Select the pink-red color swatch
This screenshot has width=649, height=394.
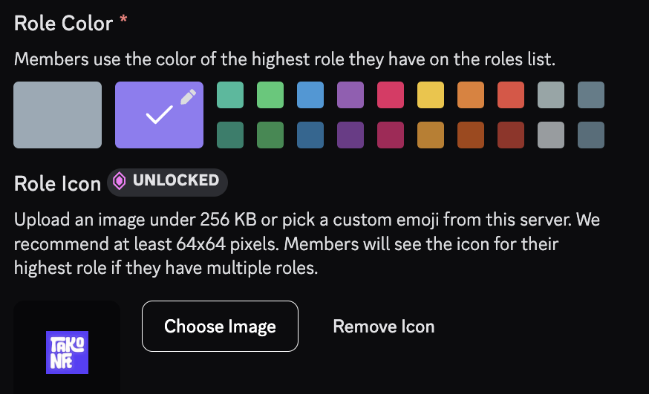pyautogui.click(x=390, y=95)
